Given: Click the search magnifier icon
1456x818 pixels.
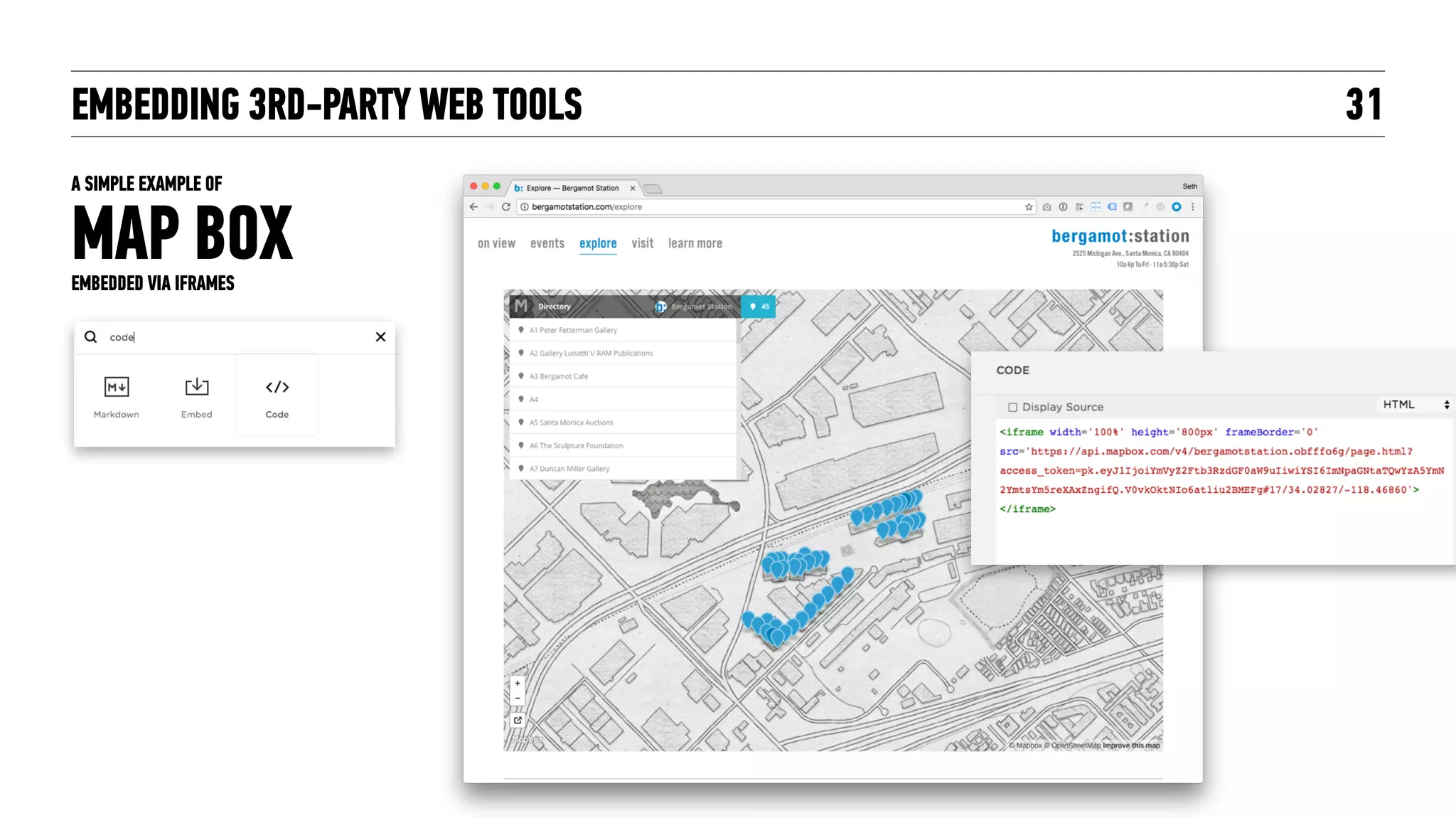Looking at the screenshot, I should pyautogui.click(x=91, y=337).
